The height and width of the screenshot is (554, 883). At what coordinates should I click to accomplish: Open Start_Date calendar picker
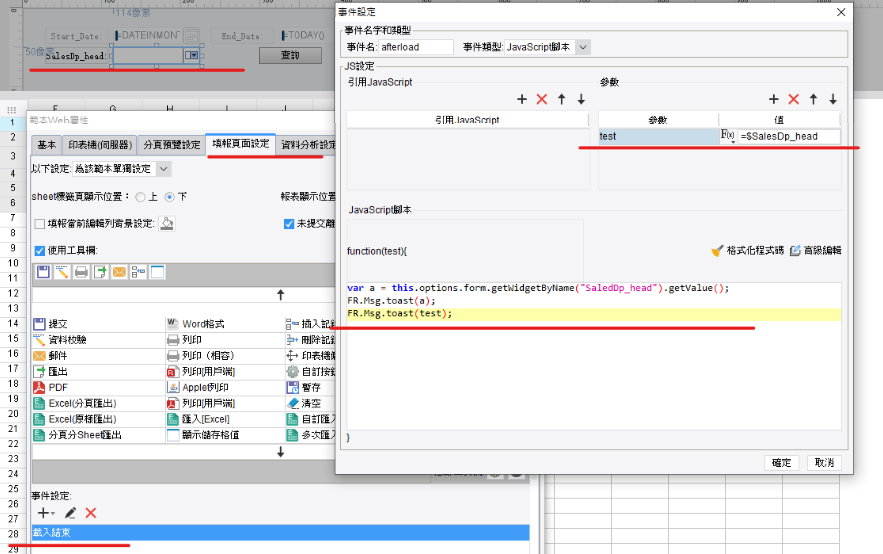point(191,35)
